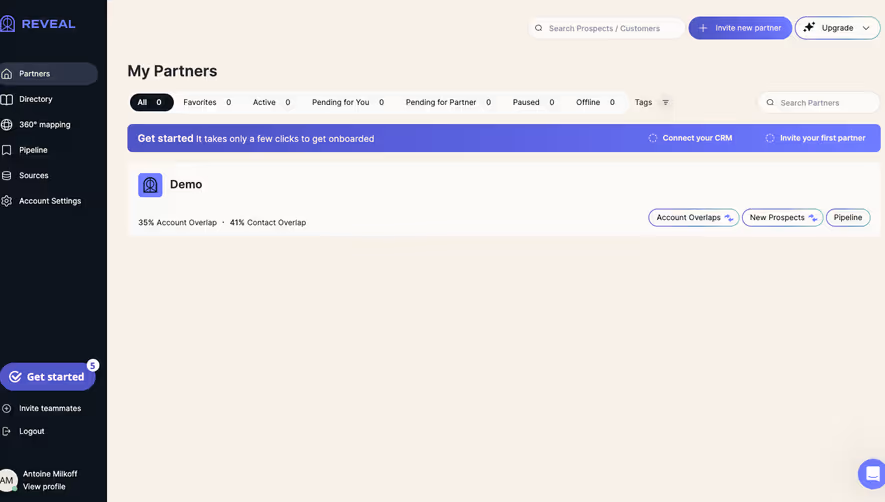The image size is (885, 502).
Task: Click the Get started badge showing 5
Action: (93, 365)
